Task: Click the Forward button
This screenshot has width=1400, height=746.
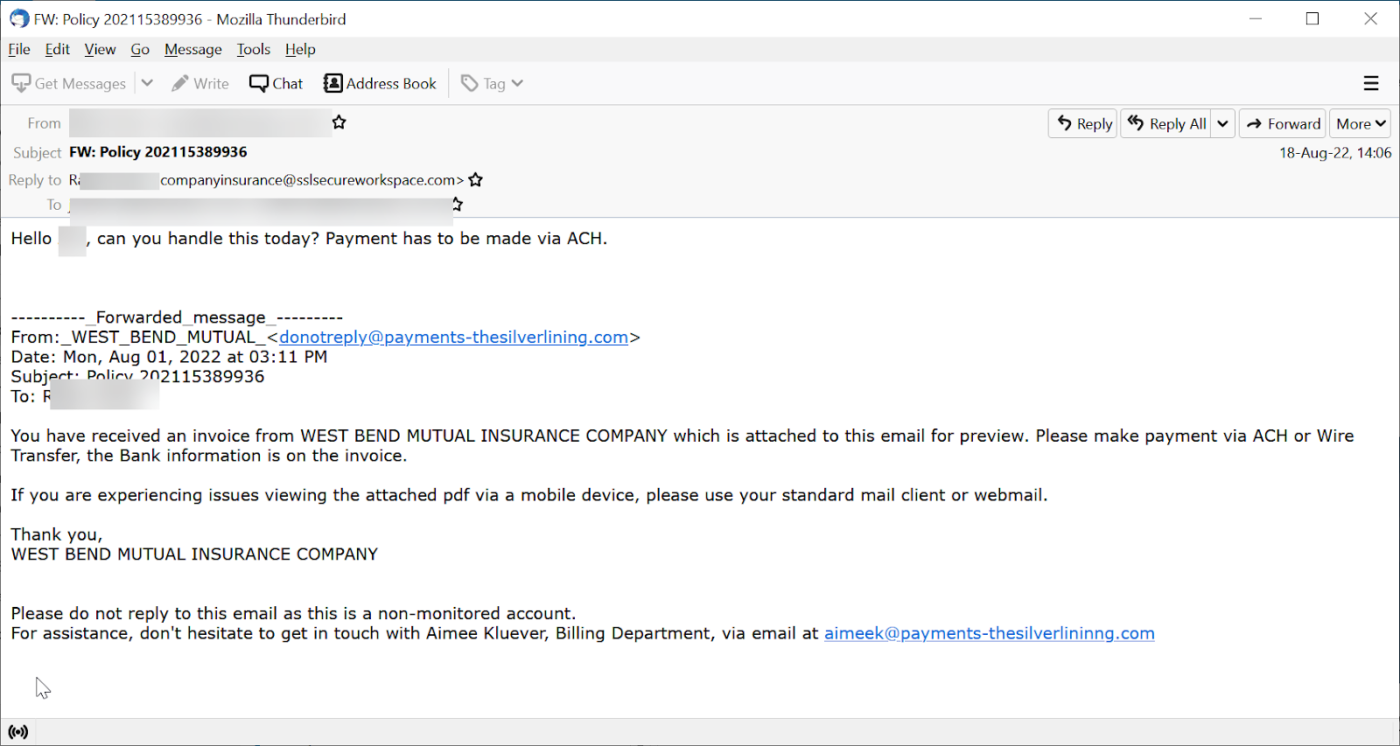Action: point(1282,124)
